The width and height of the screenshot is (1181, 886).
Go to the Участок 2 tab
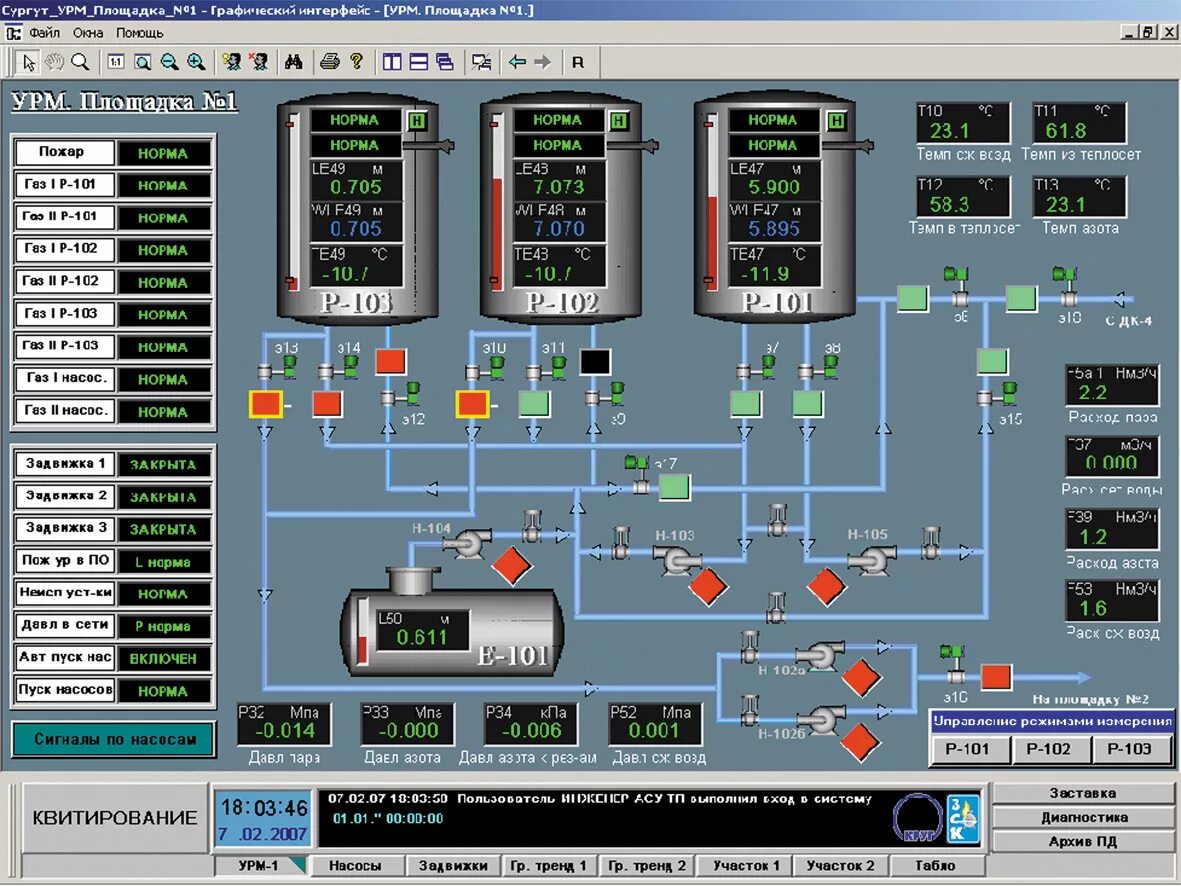[x=841, y=866]
